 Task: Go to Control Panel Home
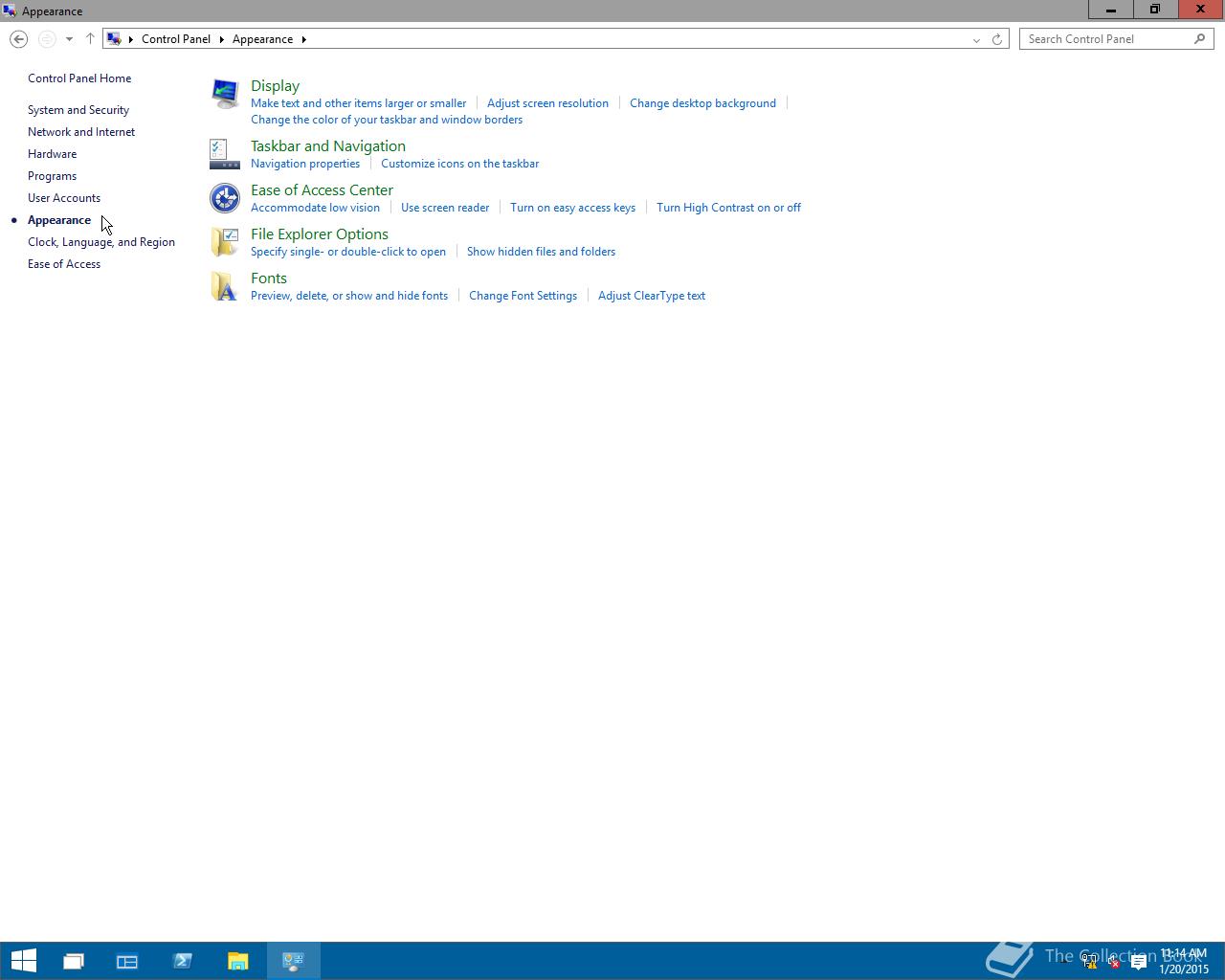tap(79, 78)
